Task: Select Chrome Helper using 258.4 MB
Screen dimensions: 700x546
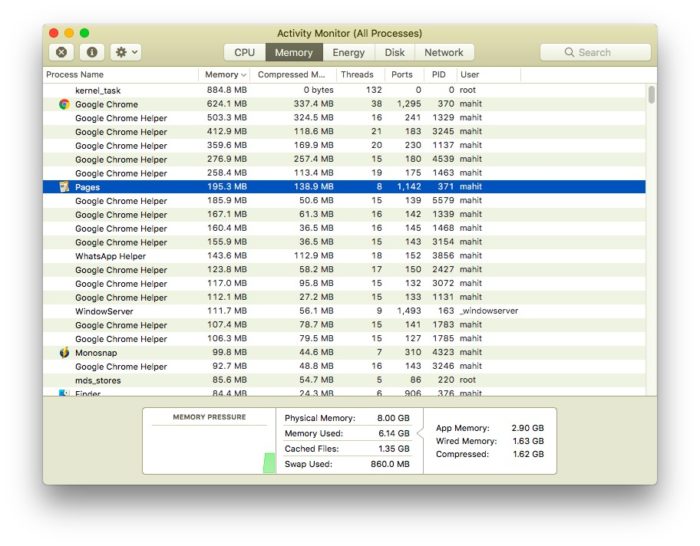Action: [344, 173]
